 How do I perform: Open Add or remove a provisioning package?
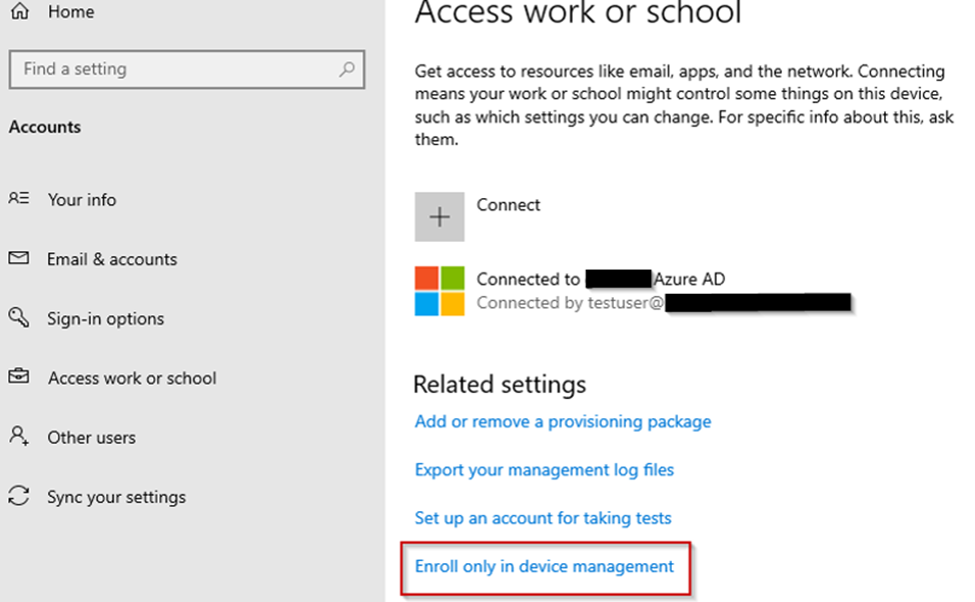point(563,421)
